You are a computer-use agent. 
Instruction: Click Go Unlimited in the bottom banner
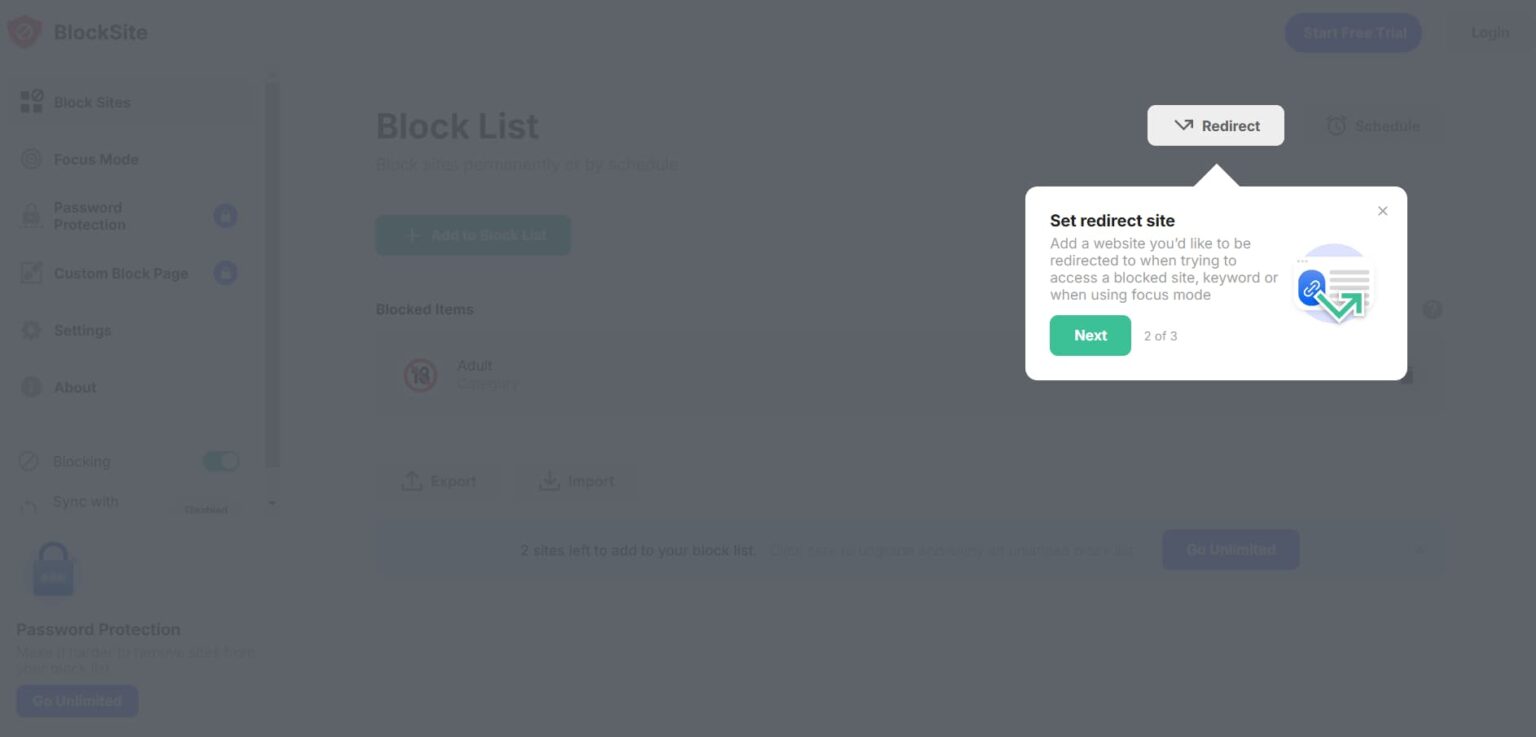point(1230,549)
